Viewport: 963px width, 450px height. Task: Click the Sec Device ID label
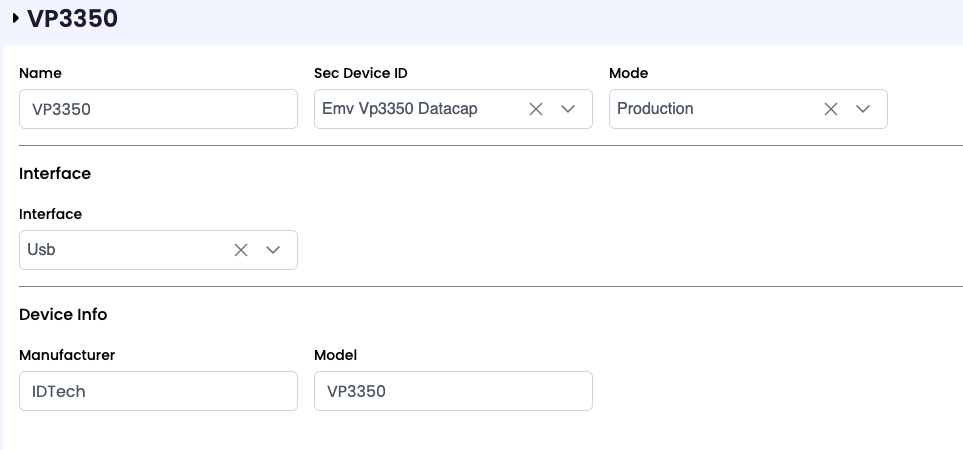tap(360, 73)
